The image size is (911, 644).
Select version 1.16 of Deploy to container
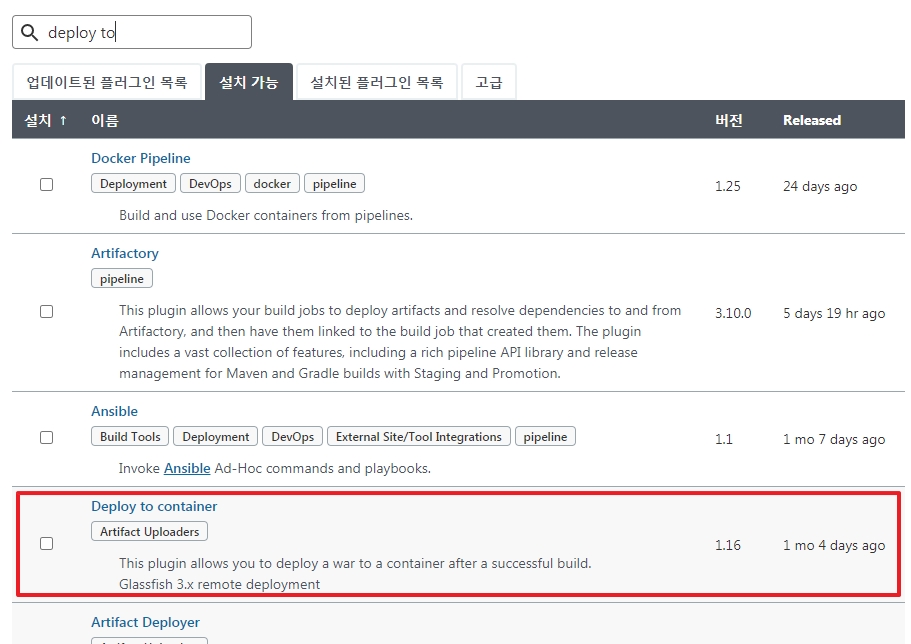[x=727, y=545]
